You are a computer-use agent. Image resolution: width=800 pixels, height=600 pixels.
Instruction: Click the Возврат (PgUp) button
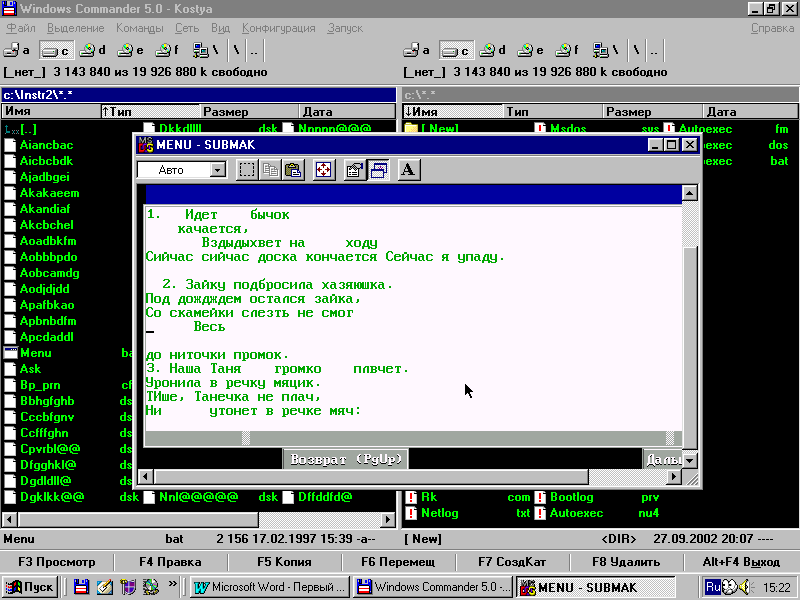[346, 459]
